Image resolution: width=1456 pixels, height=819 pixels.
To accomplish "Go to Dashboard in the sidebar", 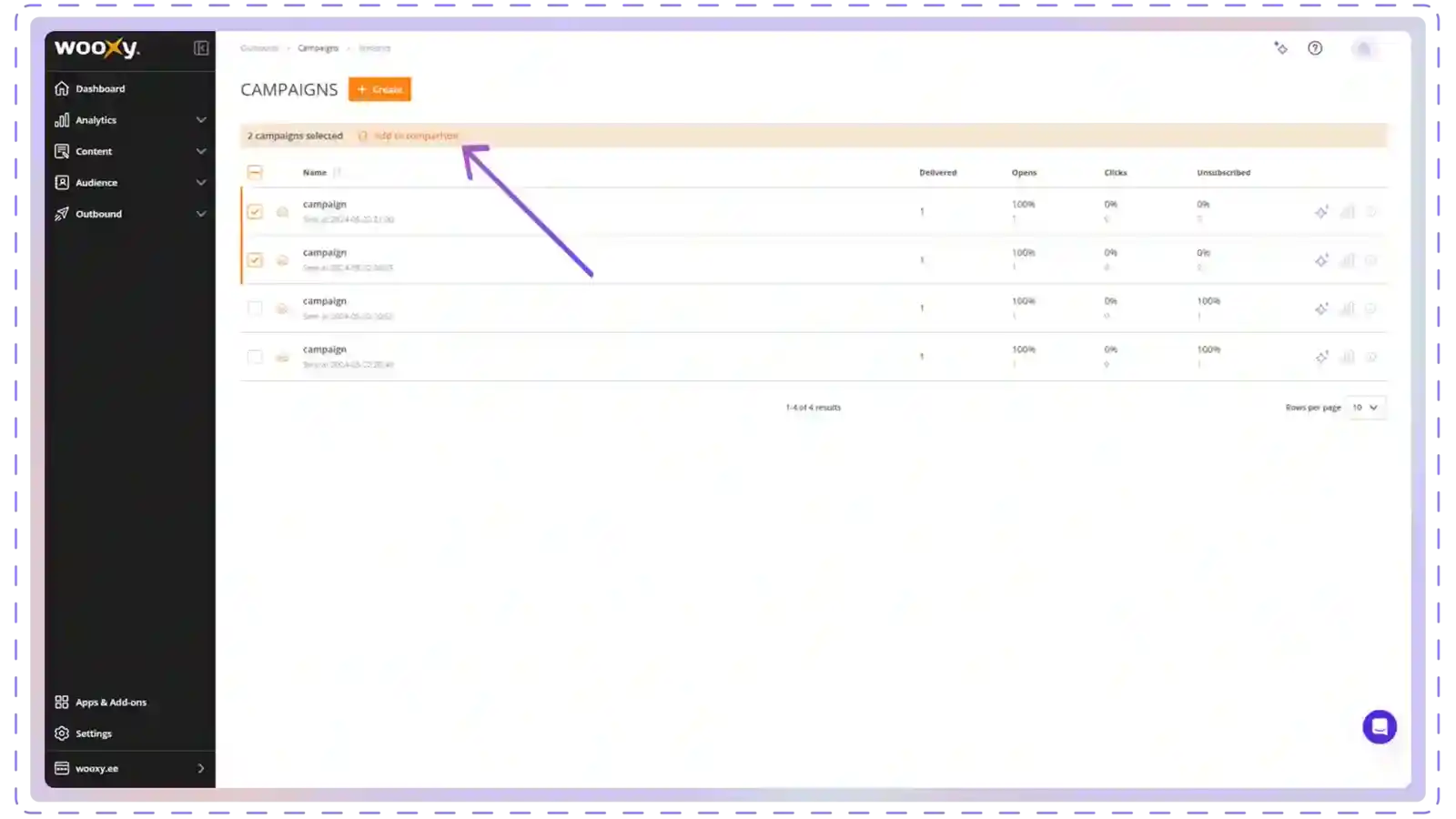I will click(100, 89).
